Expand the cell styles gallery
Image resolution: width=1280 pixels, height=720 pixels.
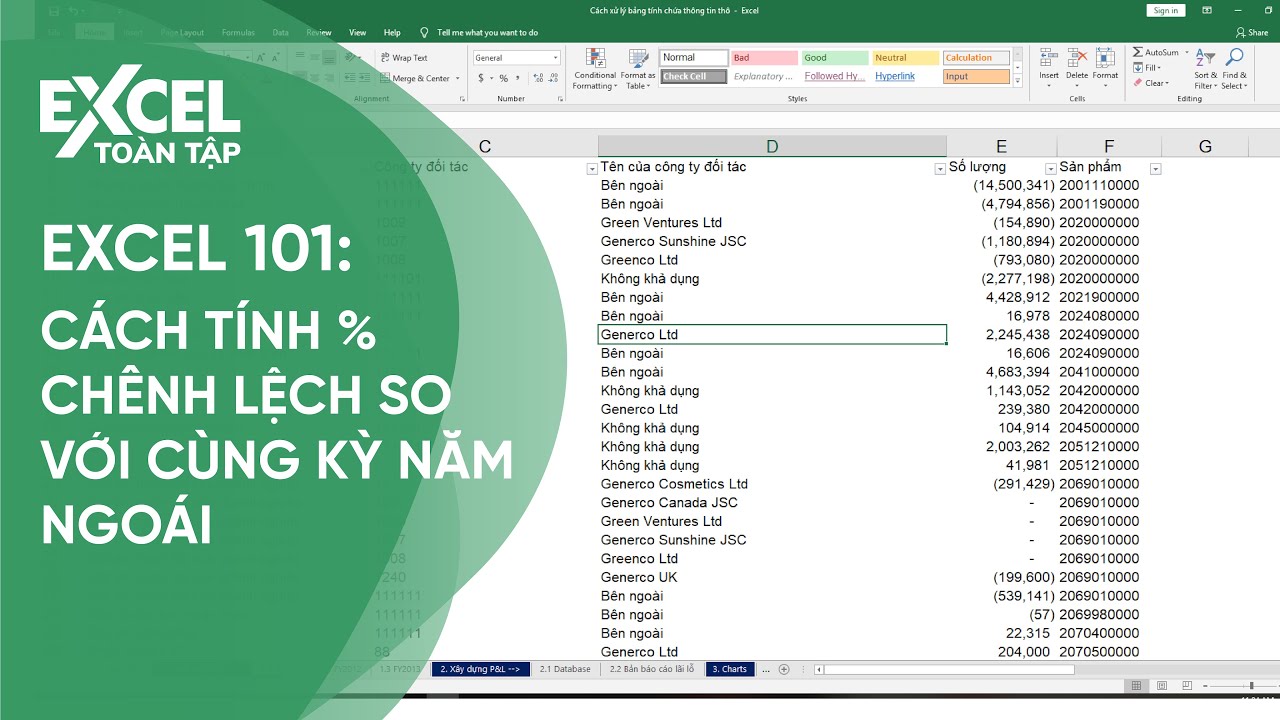(x=1019, y=81)
